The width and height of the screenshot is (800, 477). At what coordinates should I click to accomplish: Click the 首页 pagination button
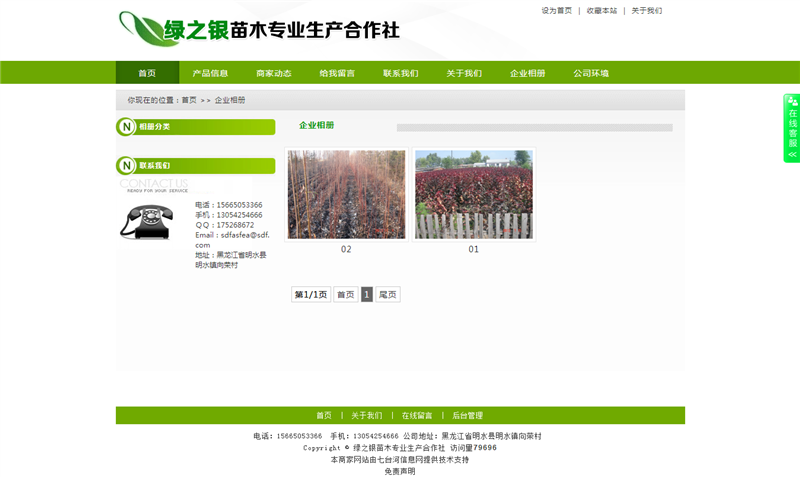pyautogui.click(x=345, y=295)
